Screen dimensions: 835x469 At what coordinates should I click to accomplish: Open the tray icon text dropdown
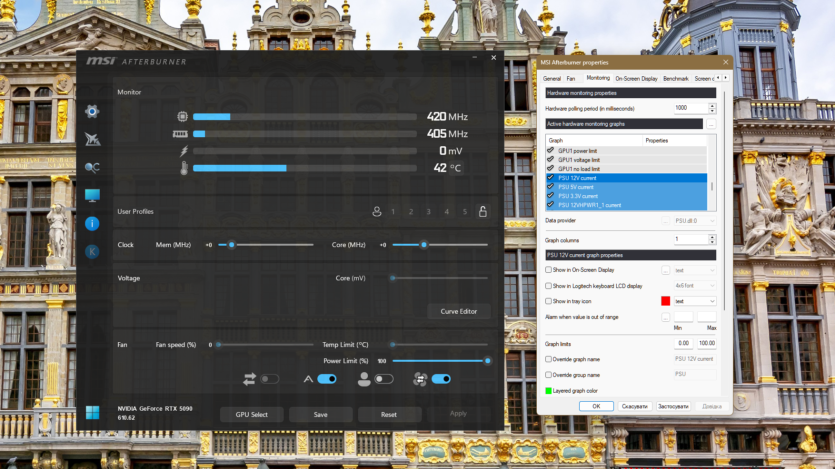point(694,301)
